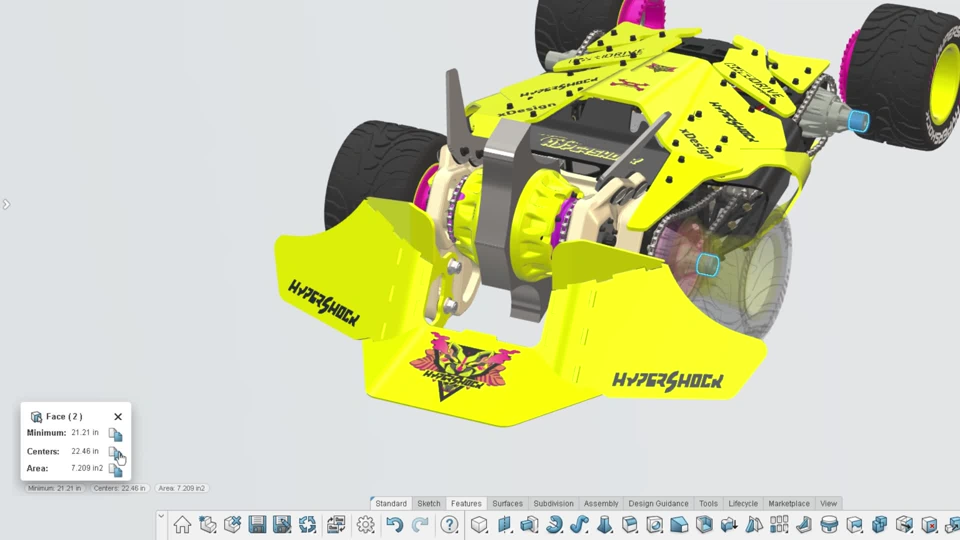The image size is (960, 540).
Task: Open the Marketplace tab
Action: (x=789, y=503)
